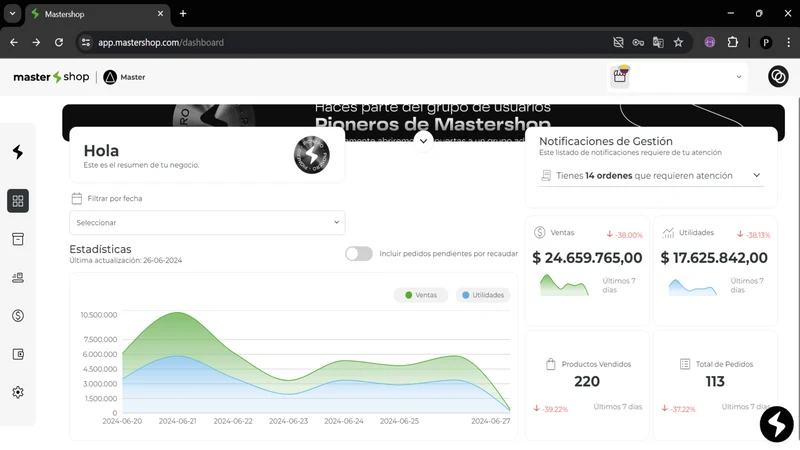Click the Notificaciones de Gestión heading

[606, 141]
